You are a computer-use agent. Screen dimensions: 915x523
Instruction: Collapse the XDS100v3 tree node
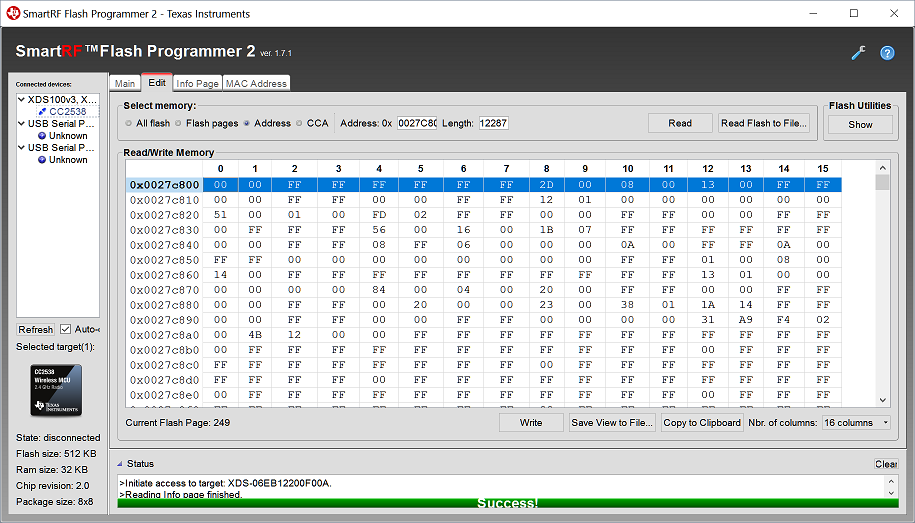pyautogui.click(x=22, y=99)
